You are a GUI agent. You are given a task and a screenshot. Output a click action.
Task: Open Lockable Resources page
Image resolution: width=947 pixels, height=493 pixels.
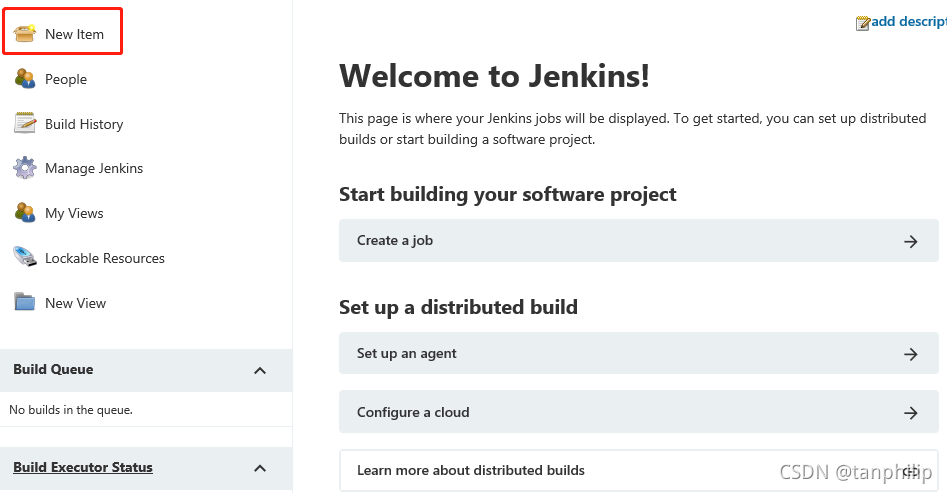point(105,258)
